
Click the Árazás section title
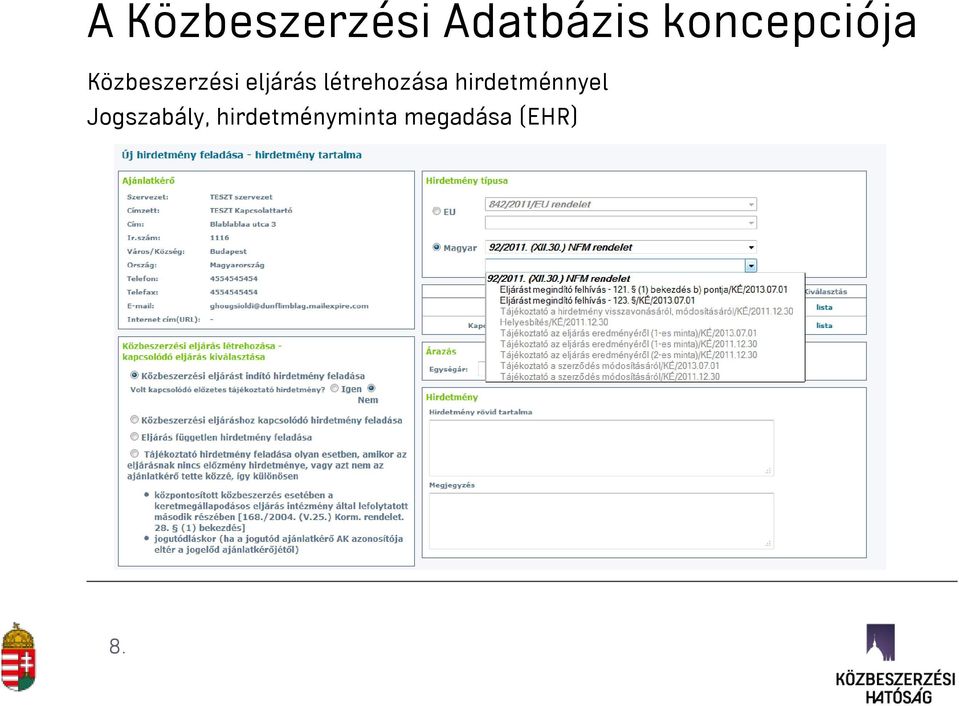pyautogui.click(x=441, y=351)
